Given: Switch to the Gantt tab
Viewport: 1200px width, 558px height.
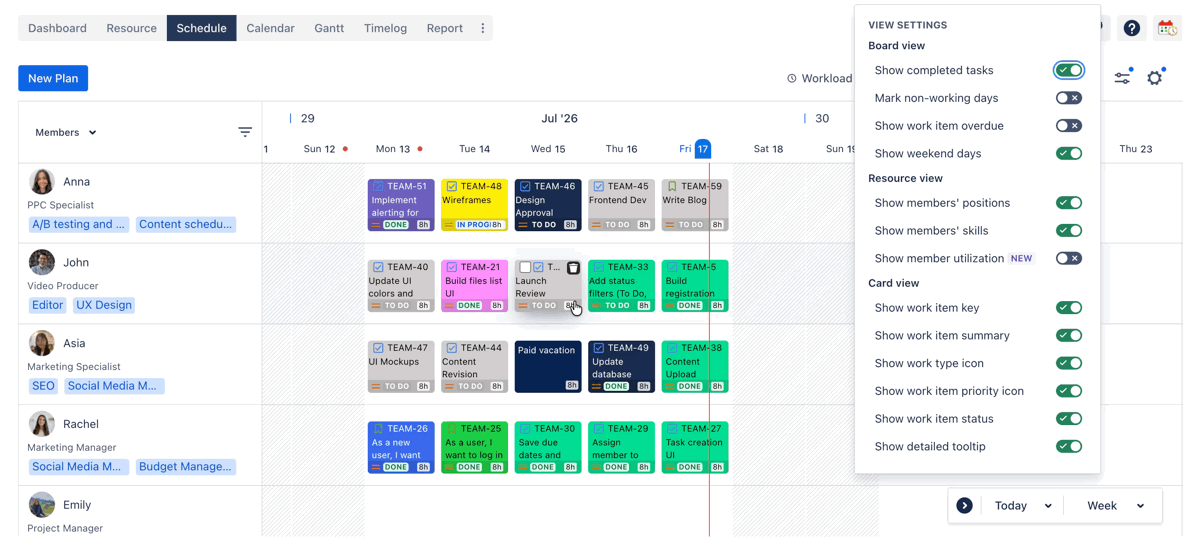Looking at the screenshot, I should [329, 28].
